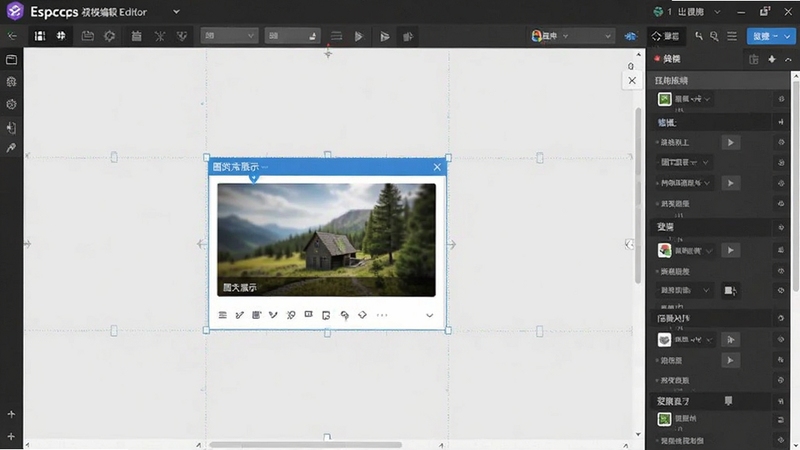800x450 pixels.
Task: Click the sparkle icon in properties panel header
Action: [x=772, y=59]
